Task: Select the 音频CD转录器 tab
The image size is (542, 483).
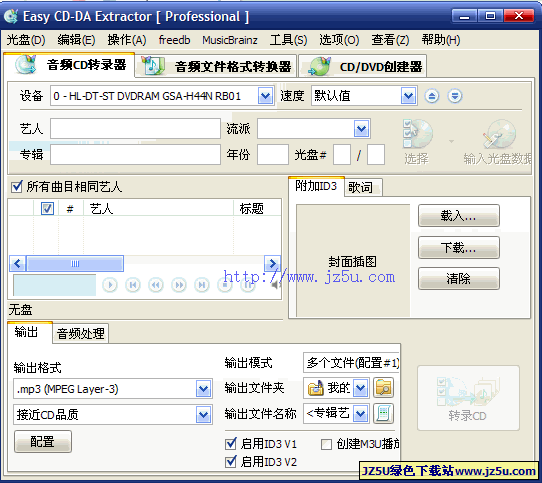Action: pos(69,65)
